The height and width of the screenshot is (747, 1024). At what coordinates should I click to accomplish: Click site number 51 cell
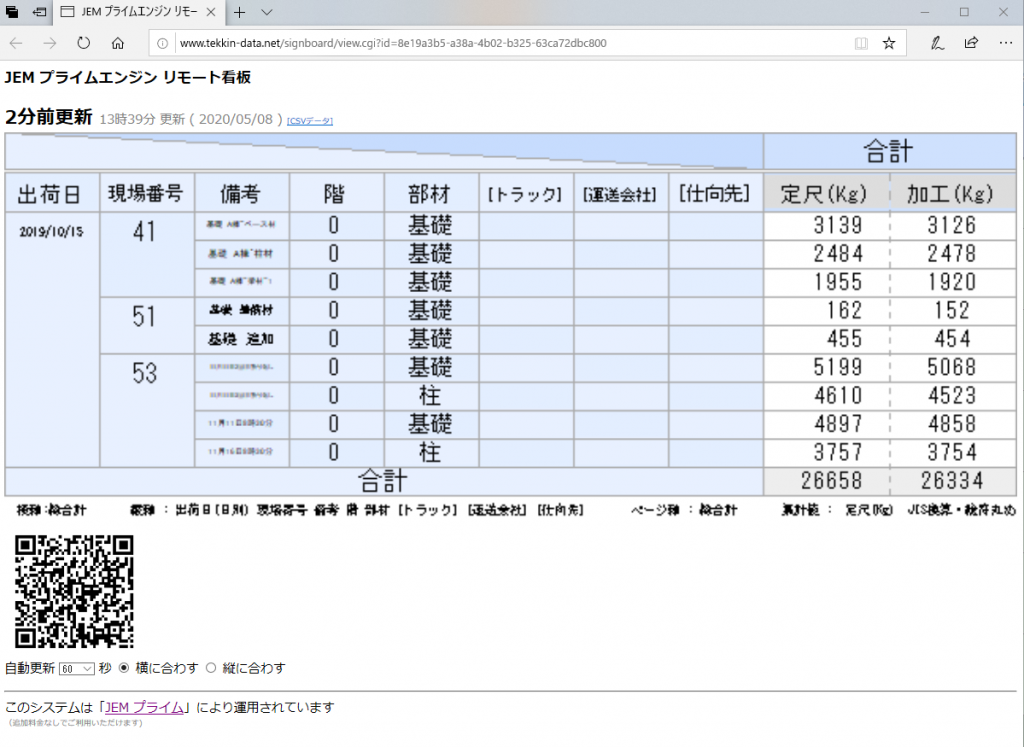147,325
